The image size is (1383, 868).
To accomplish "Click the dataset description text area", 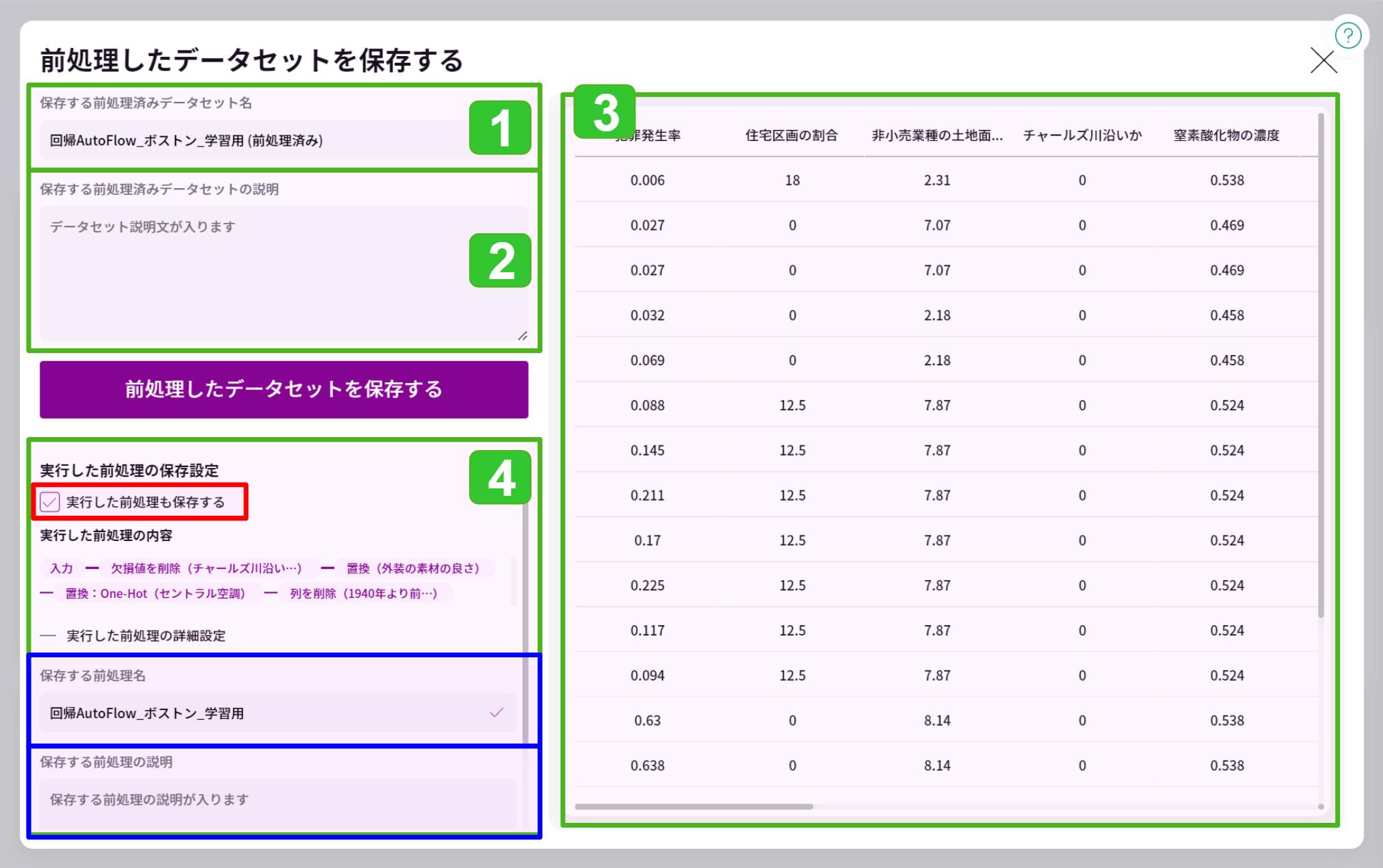I will pyautogui.click(x=284, y=273).
